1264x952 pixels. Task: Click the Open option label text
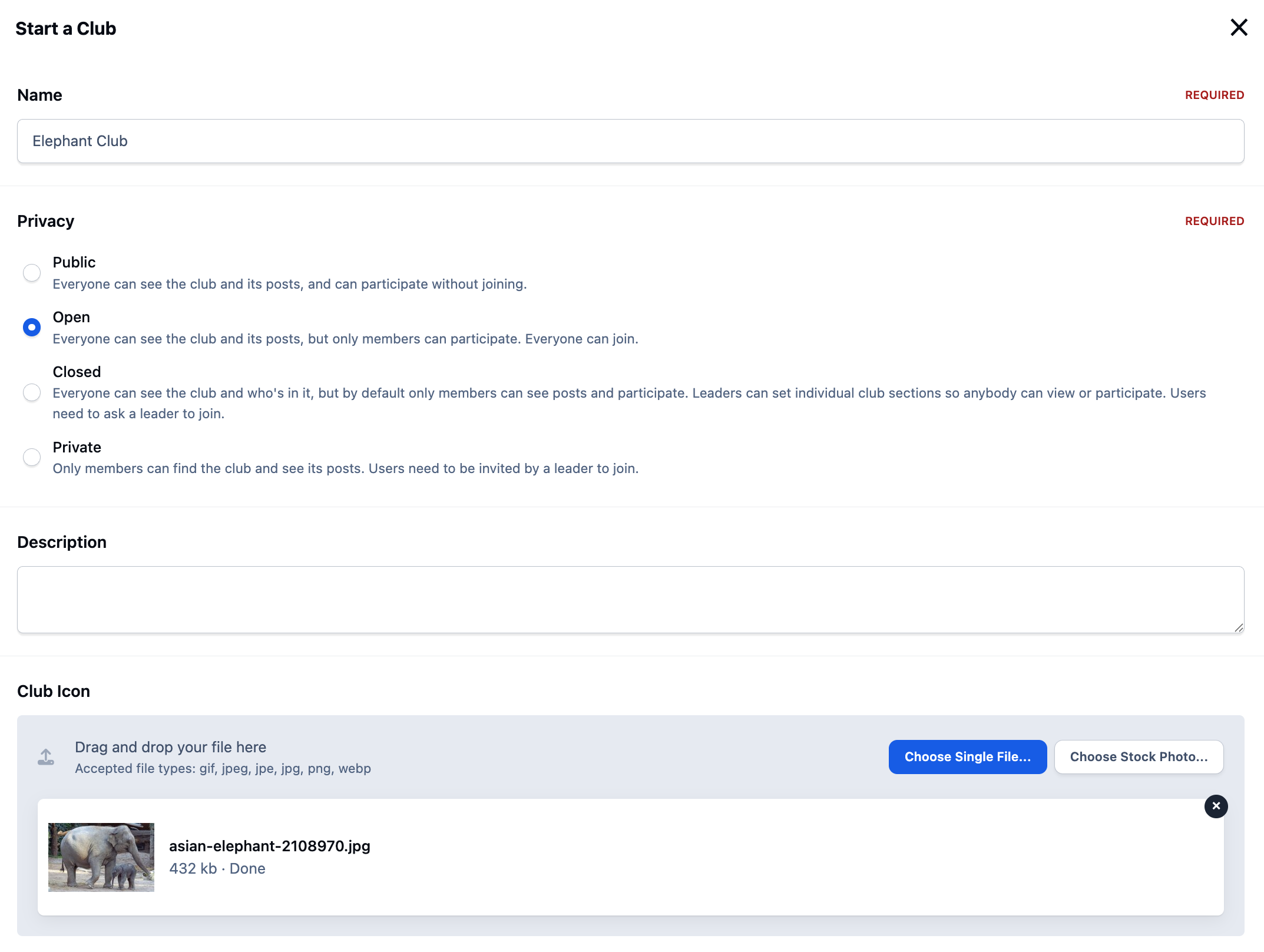click(71, 317)
